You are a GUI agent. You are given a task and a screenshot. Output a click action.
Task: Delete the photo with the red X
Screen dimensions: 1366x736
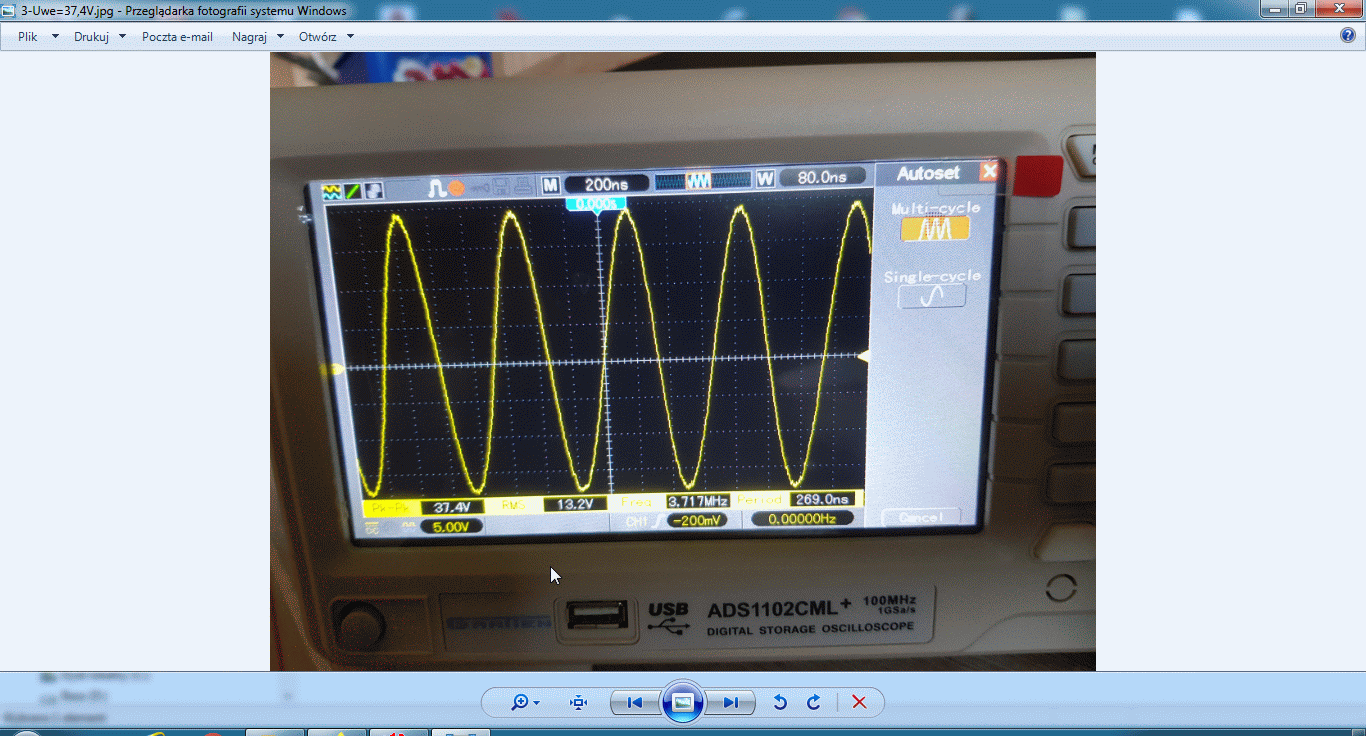[858, 703]
